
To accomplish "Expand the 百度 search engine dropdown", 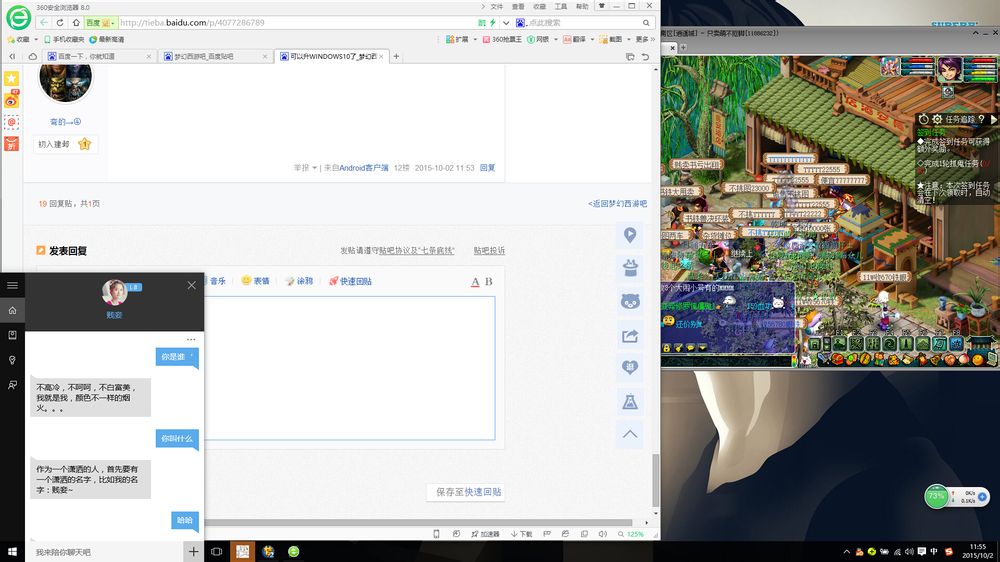I will [100, 22].
